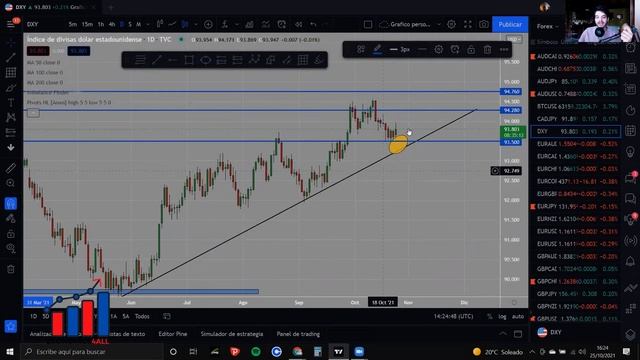This screenshot has height=360, width=640.
Task: Select the 1D date range
Action: click(33, 316)
